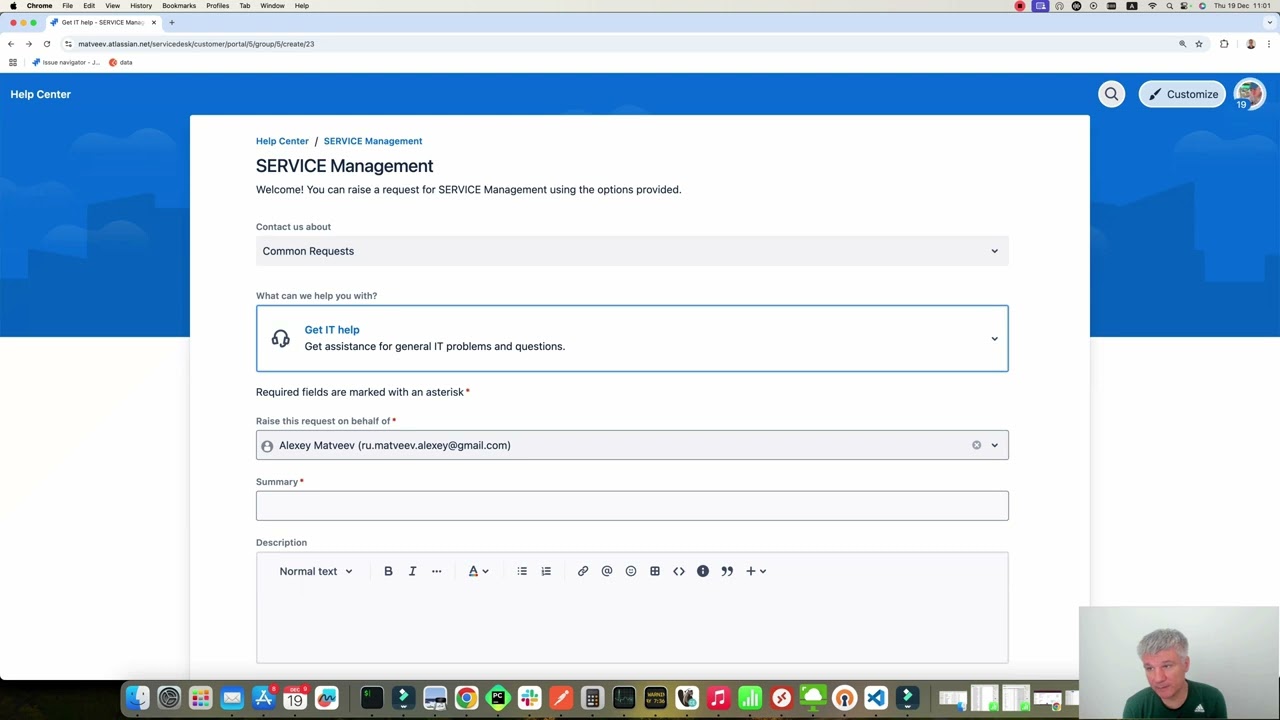Open Calculator from the dock
Viewport: 1280px width, 720px height.
point(592,698)
